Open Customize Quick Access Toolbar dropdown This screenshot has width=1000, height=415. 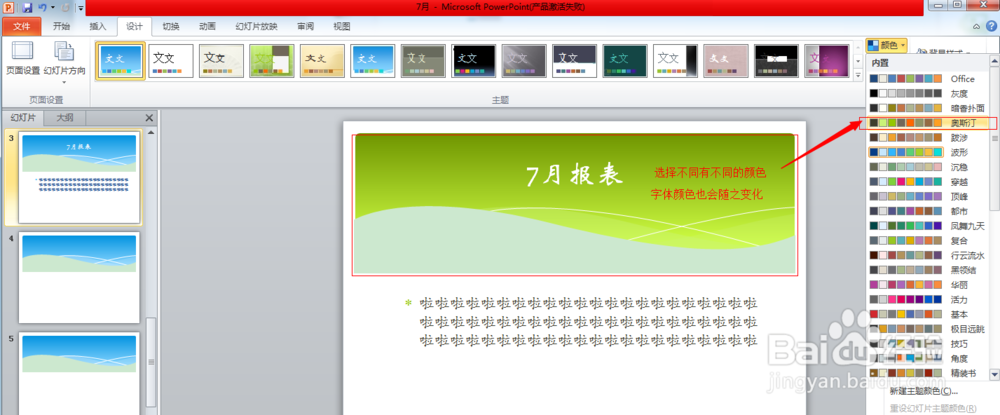tap(81, 8)
